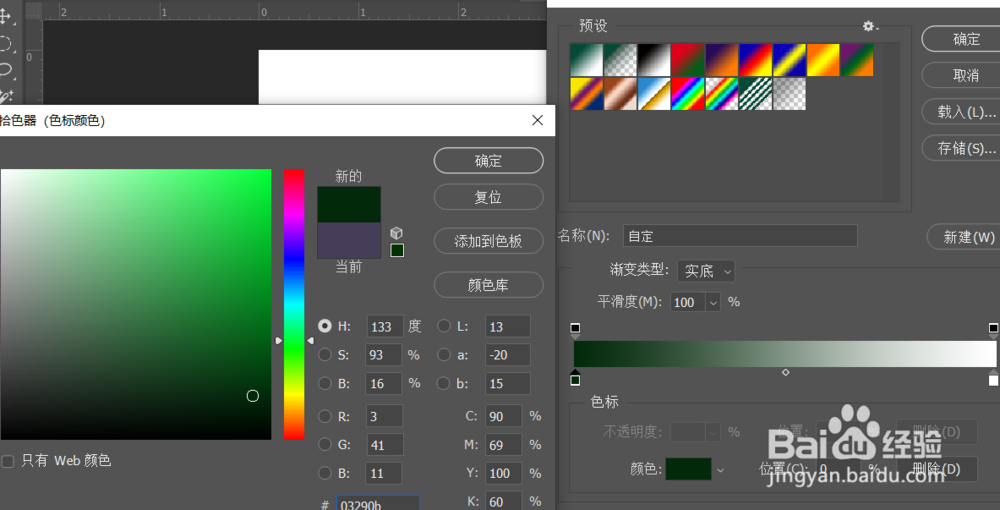Screen dimensions: 1000x510
Task: Click the hex color field 03290b
Action: 378,503
